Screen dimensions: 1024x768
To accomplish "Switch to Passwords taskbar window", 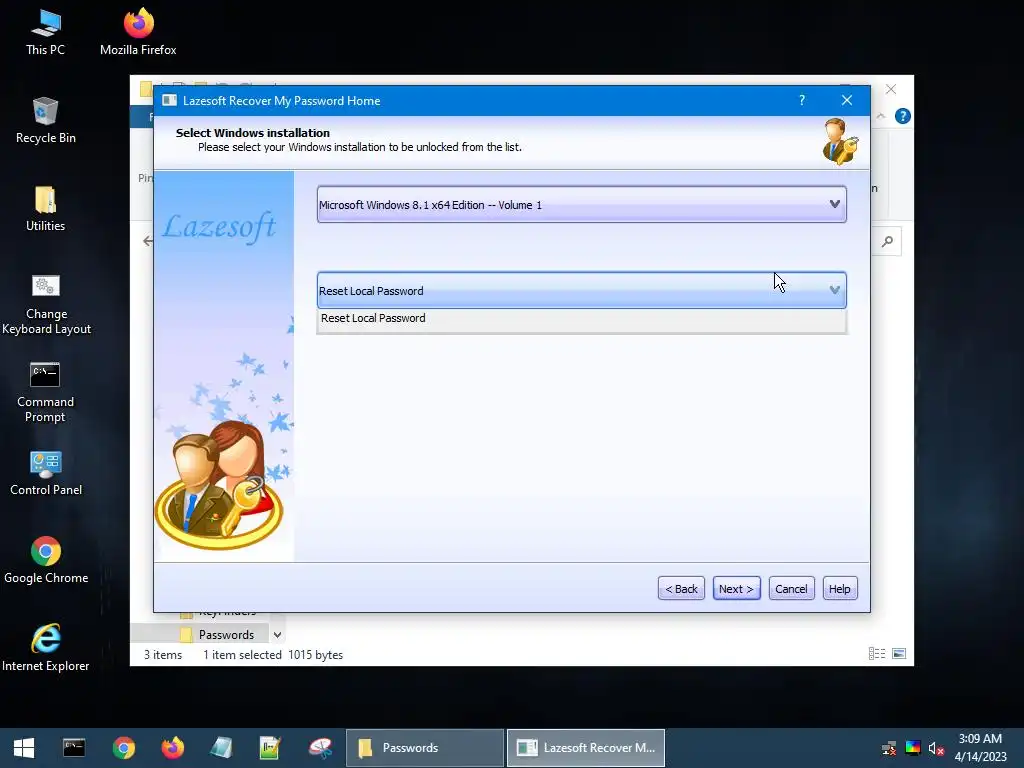I will click(425, 748).
